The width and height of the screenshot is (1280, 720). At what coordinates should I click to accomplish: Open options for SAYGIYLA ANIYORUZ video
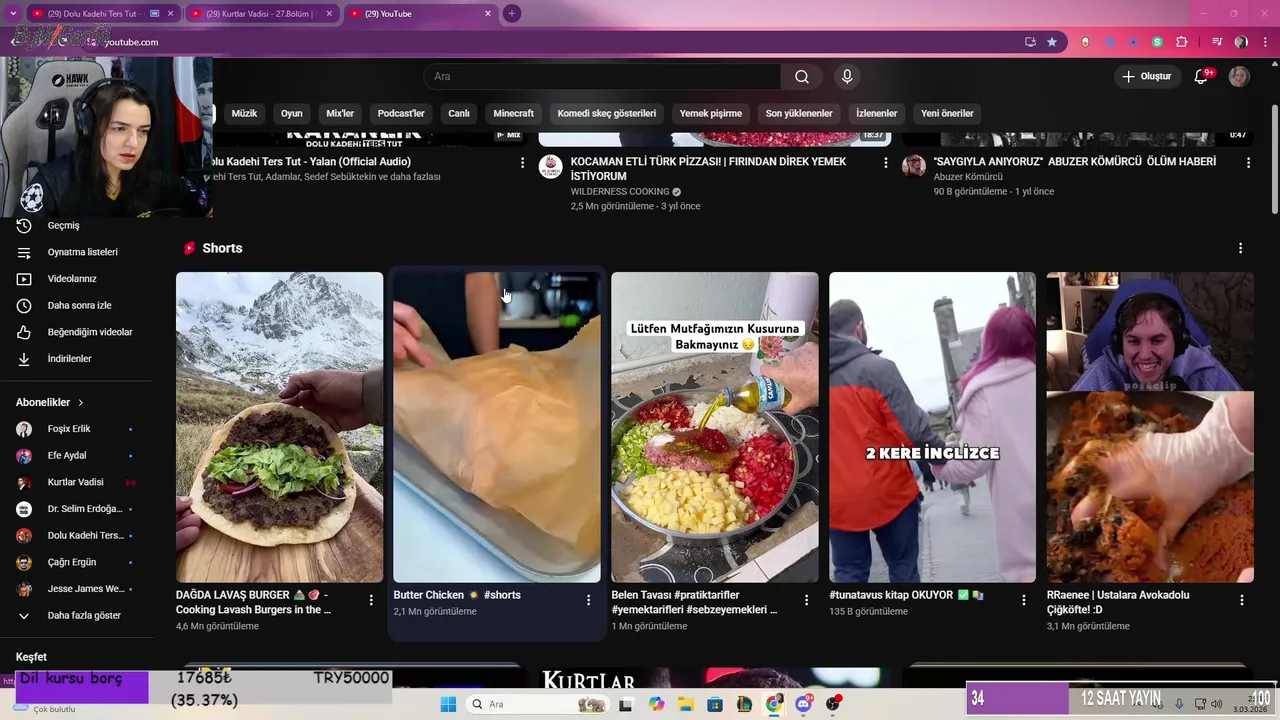(1248, 162)
